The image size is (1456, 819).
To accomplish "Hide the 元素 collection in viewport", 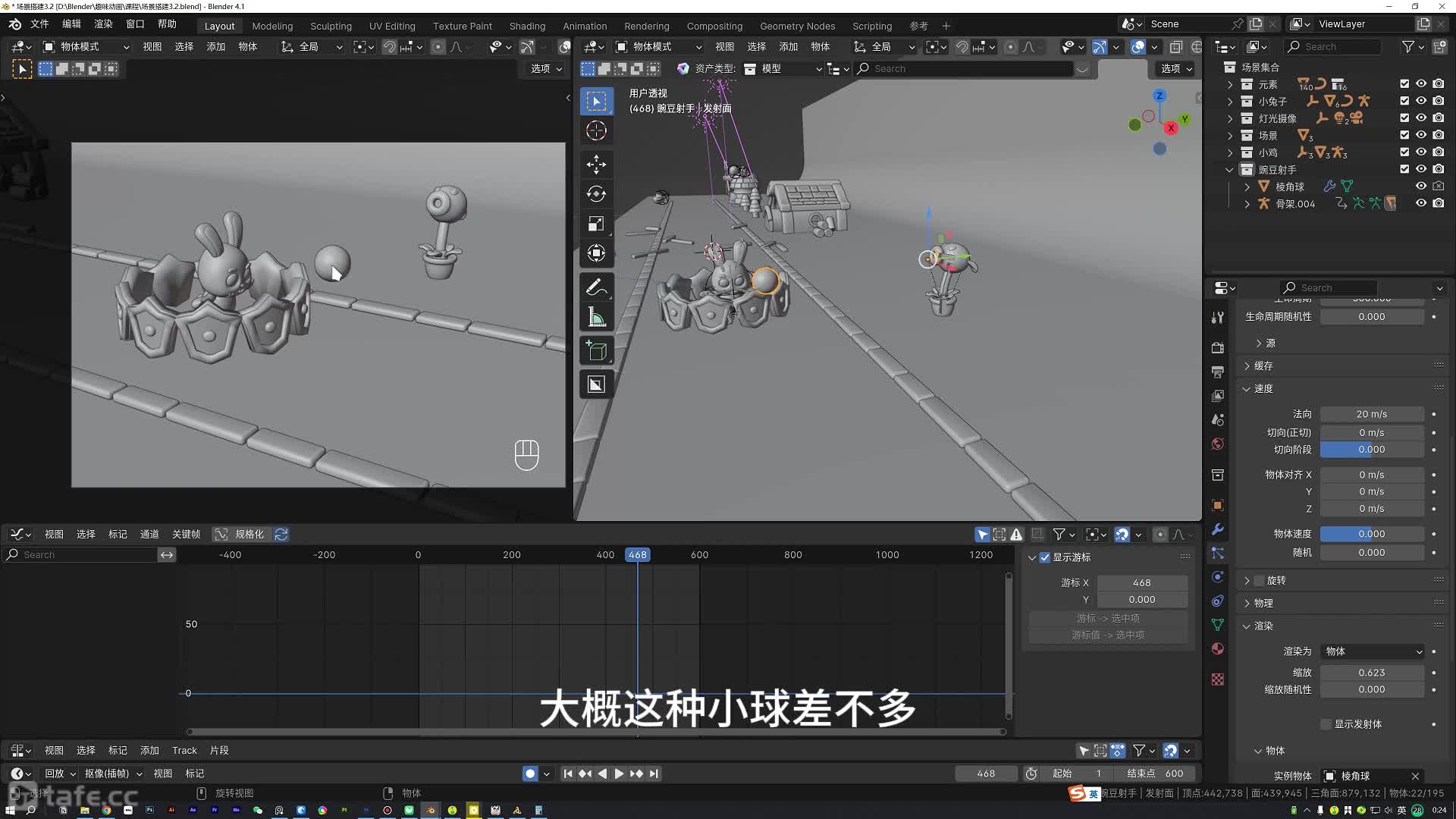I will pos(1421,84).
